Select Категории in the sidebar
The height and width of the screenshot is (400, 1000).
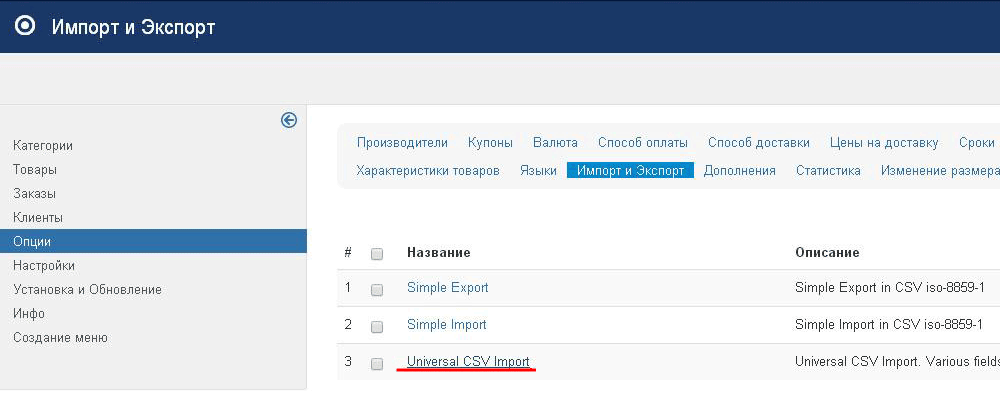point(43,146)
